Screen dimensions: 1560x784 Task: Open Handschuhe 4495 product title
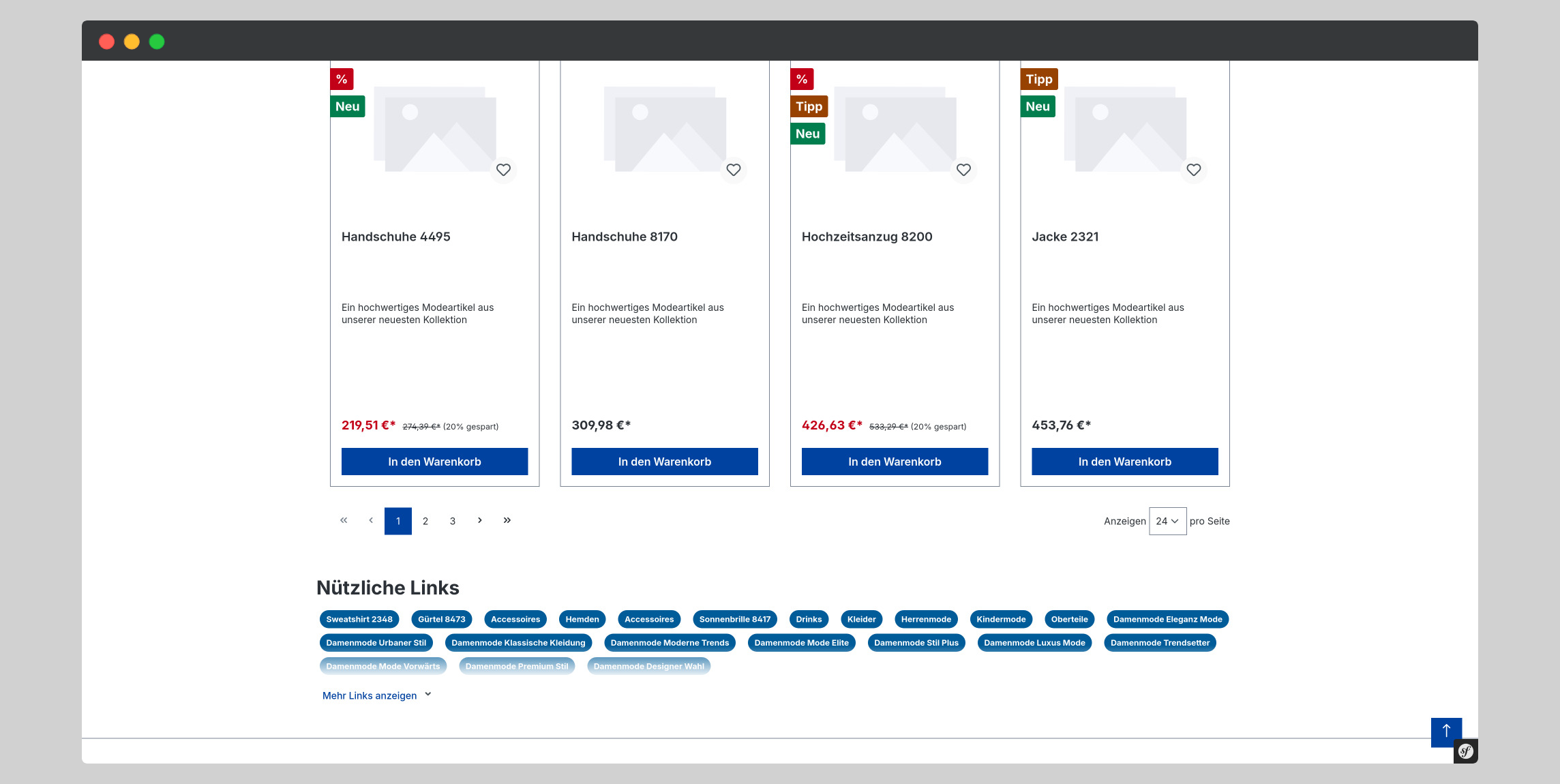(x=396, y=237)
